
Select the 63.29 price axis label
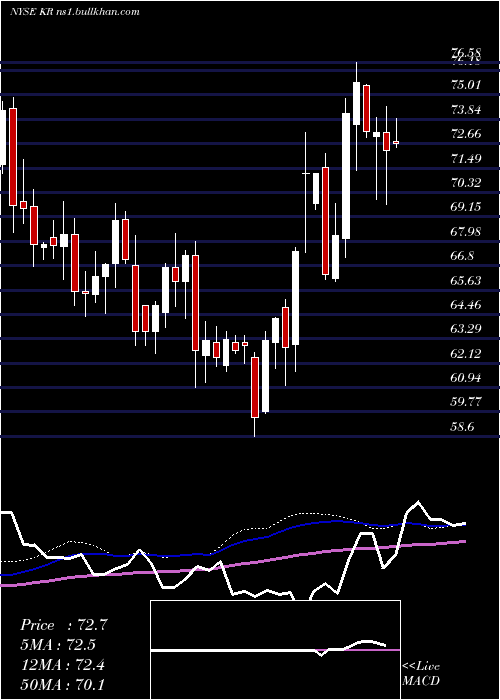pyautogui.click(x=466, y=329)
